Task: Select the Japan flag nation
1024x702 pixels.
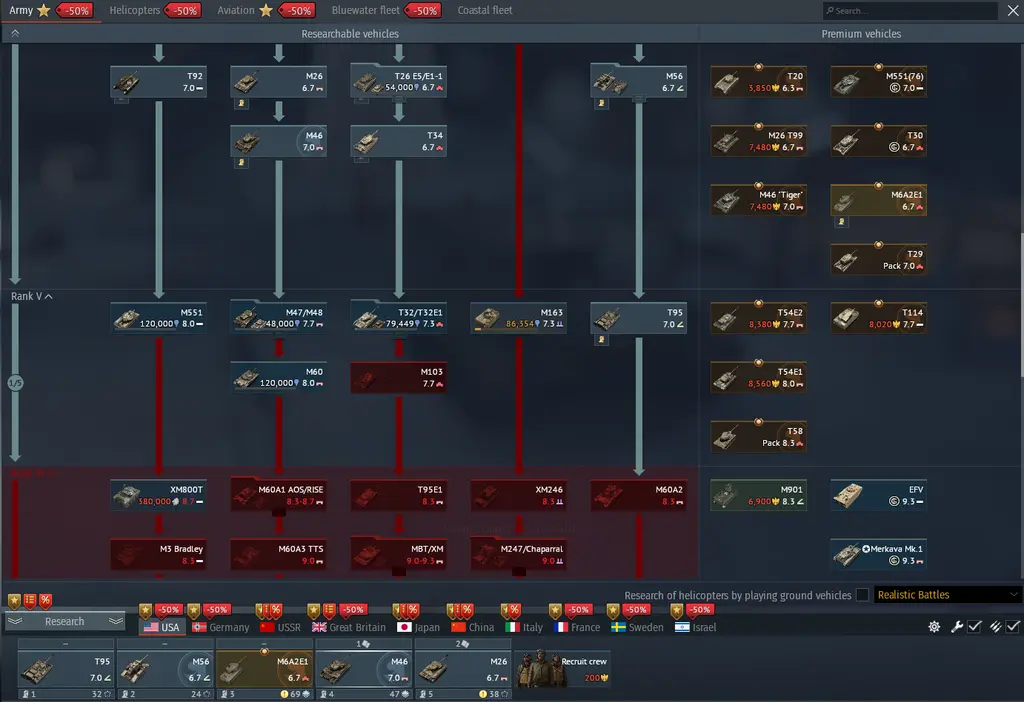Action: [x=405, y=627]
